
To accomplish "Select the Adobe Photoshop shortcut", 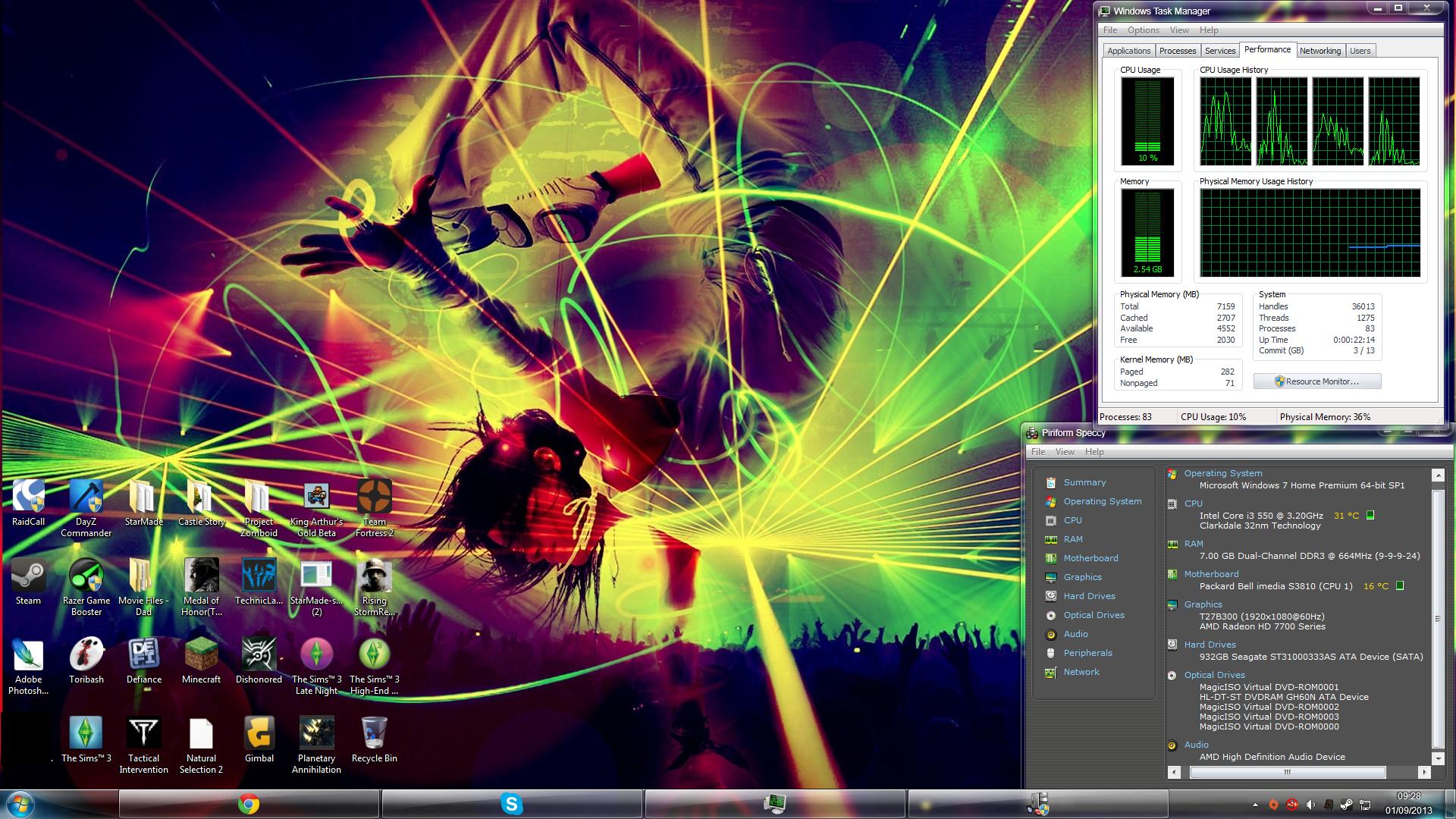I will click(29, 666).
